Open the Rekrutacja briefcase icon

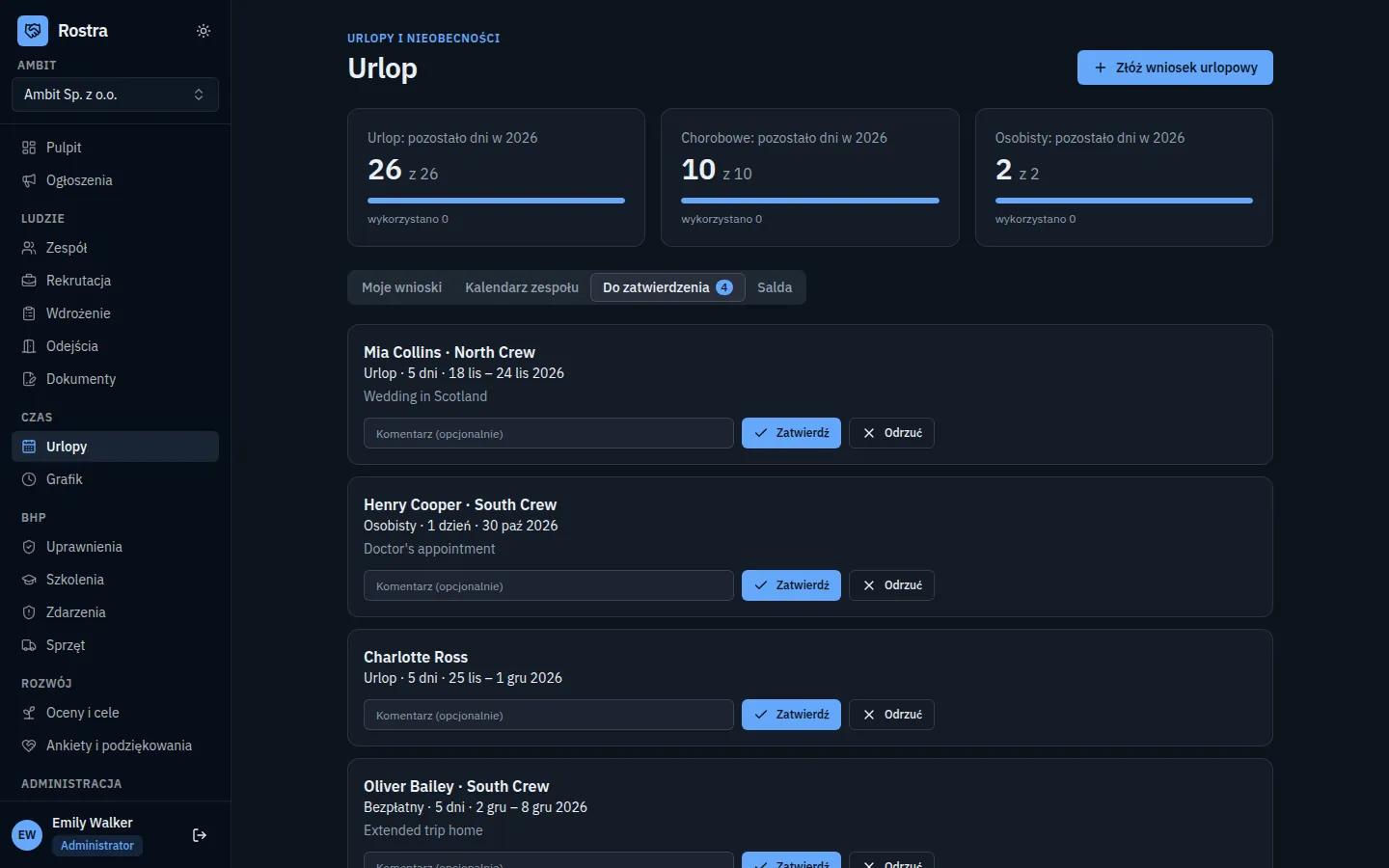pyautogui.click(x=29, y=281)
